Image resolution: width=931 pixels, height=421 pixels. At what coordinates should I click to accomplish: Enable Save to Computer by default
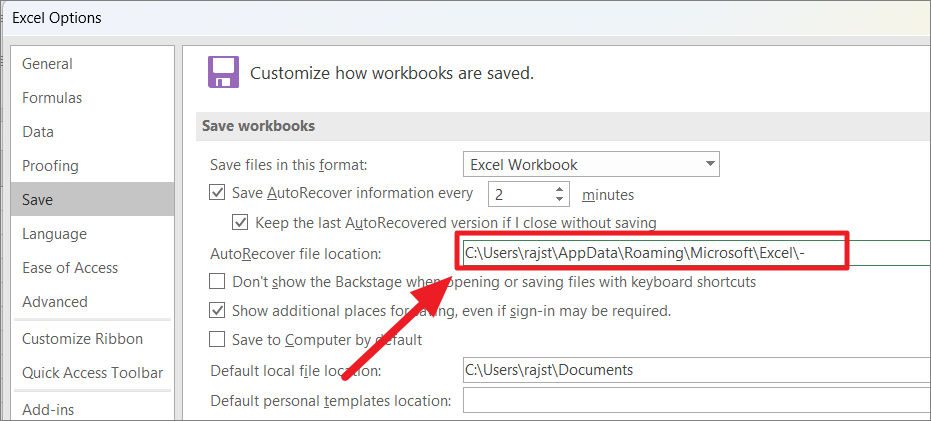[x=217, y=340]
